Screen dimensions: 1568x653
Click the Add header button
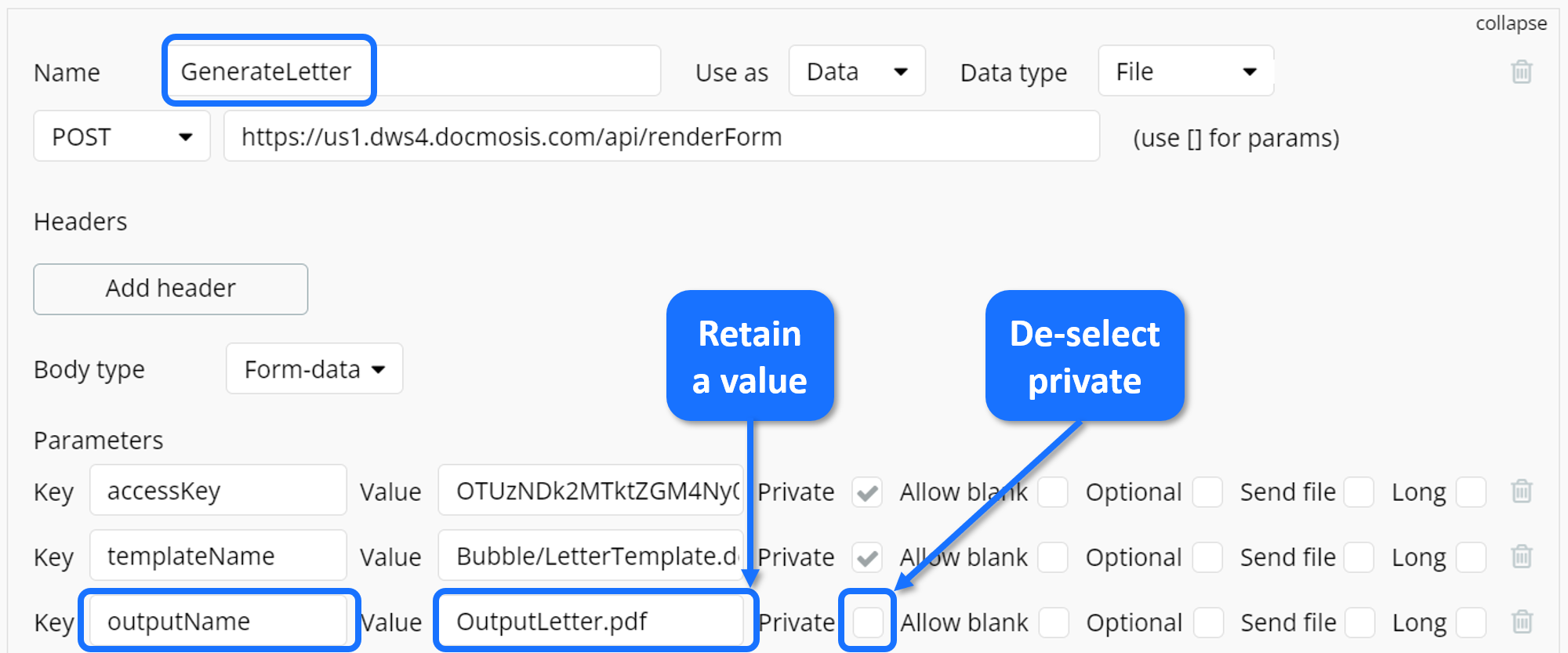click(171, 288)
